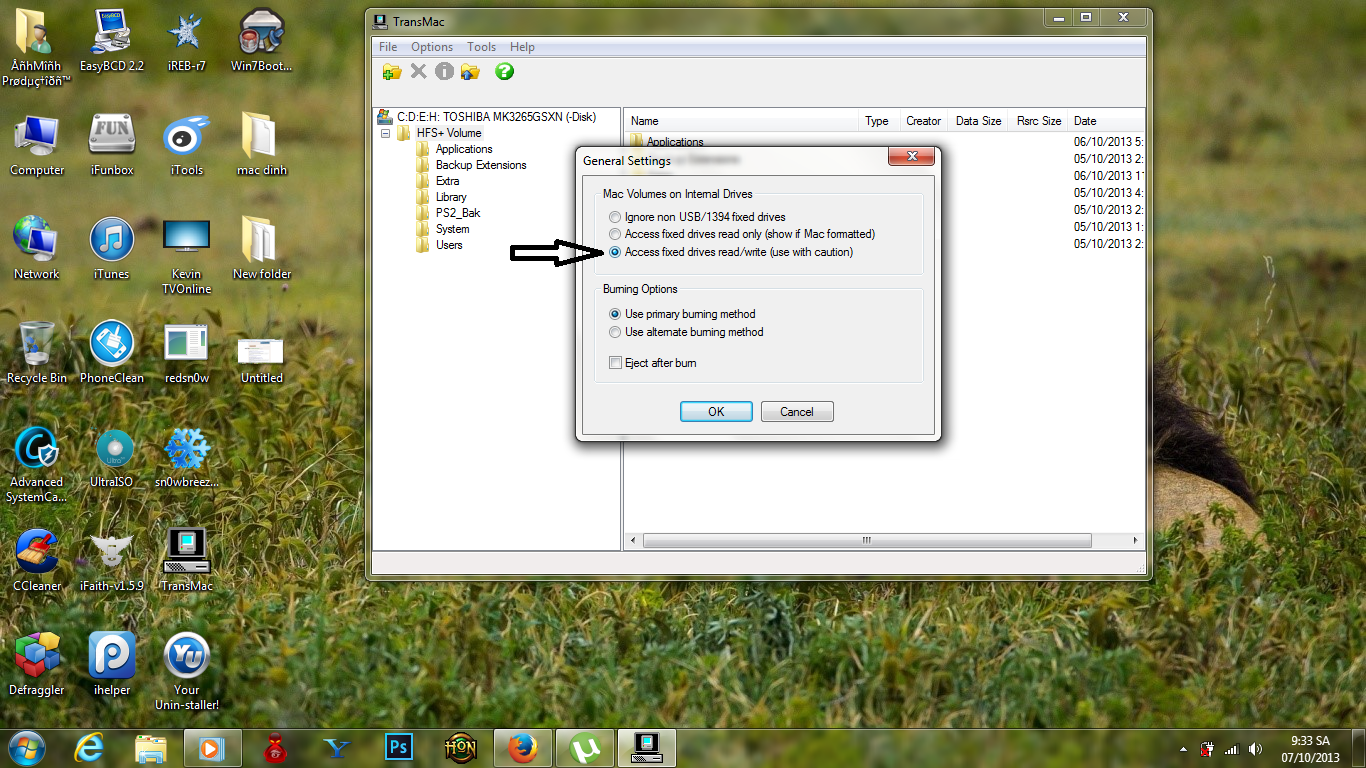
Task: Click the Photoshop icon in the taskbar
Action: click(399, 747)
